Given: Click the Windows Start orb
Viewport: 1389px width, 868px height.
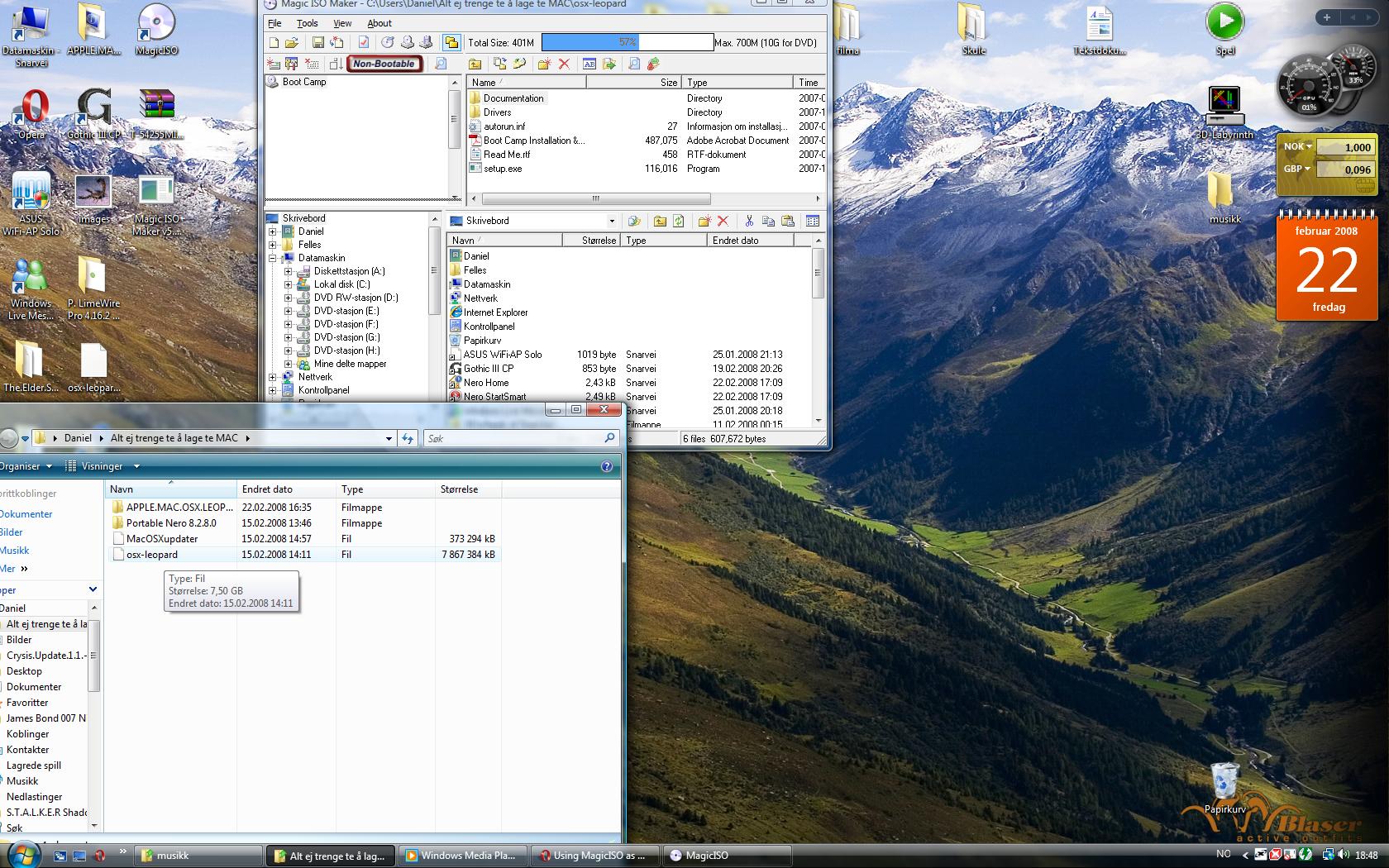Looking at the screenshot, I should pyautogui.click(x=24, y=855).
